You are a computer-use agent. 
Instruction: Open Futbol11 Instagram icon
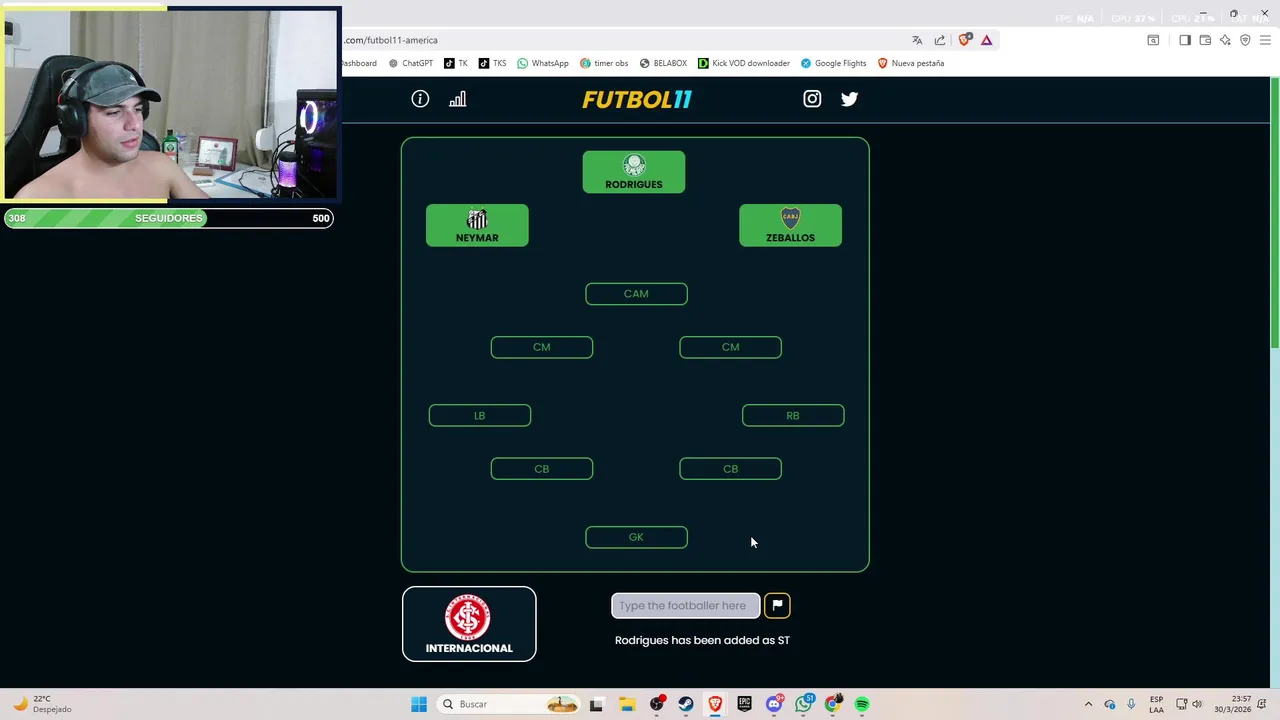click(812, 99)
